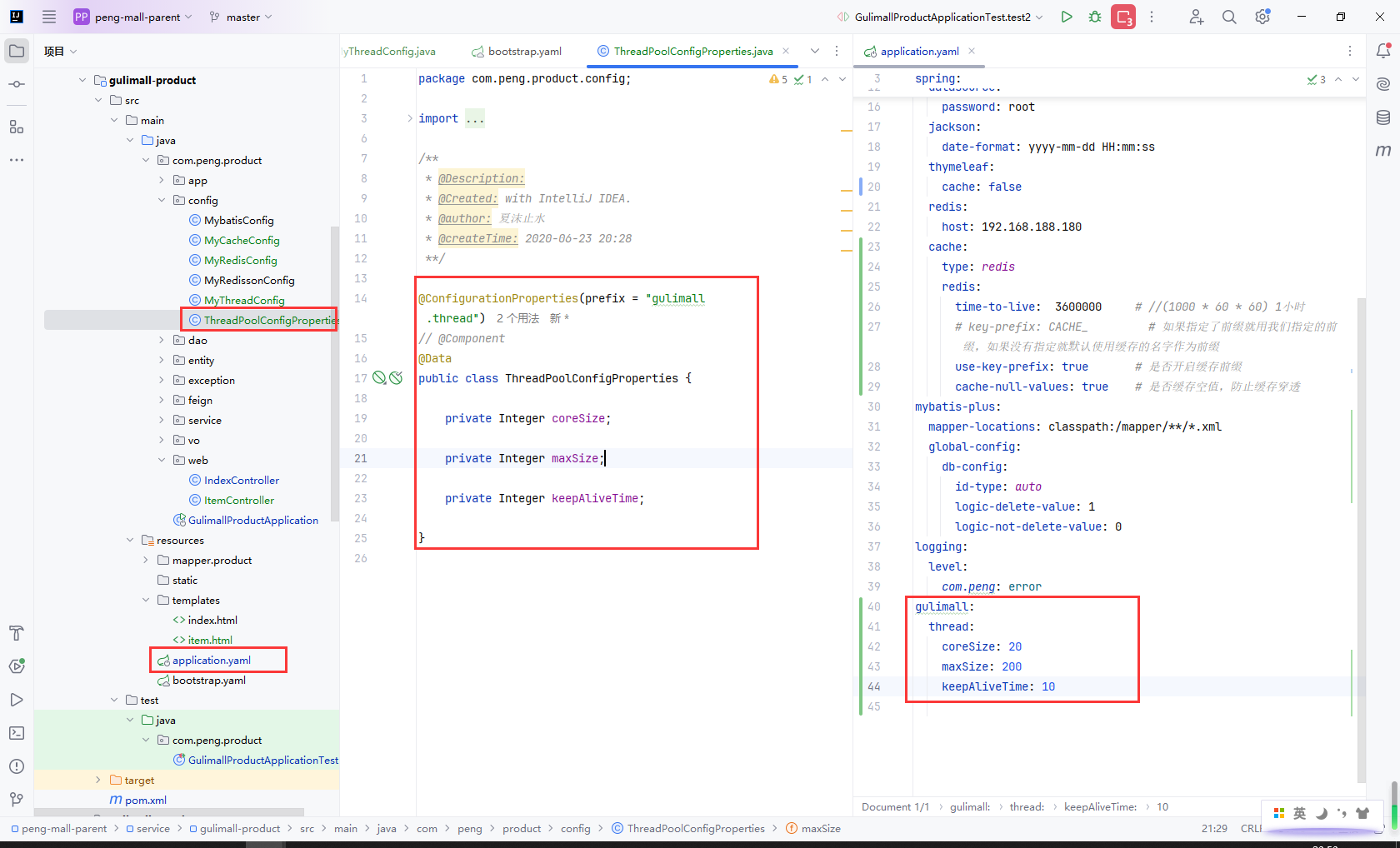Switch to the bootstrap.yaml editor tab
Viewport: 1400px width, 848px height.
(x=517, y=51)
